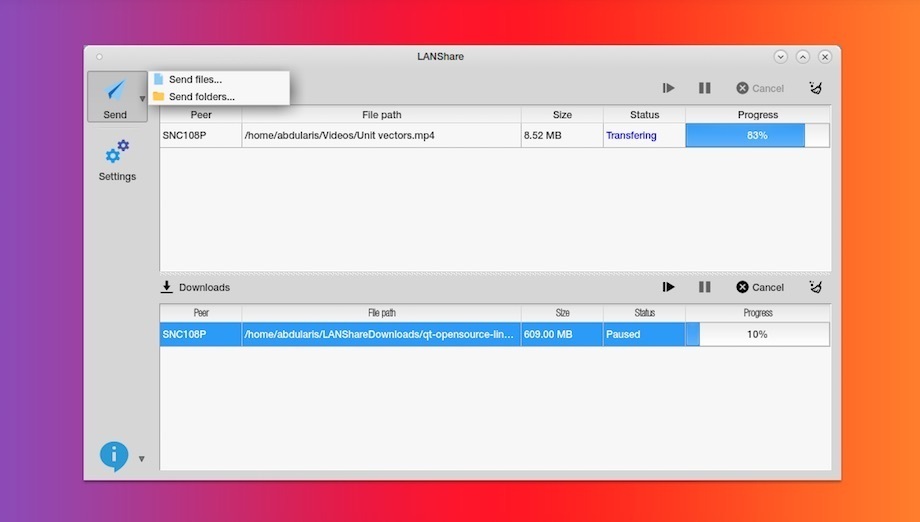
Task: Sort Downloads table by Peer header
Action: coord(201,313)
